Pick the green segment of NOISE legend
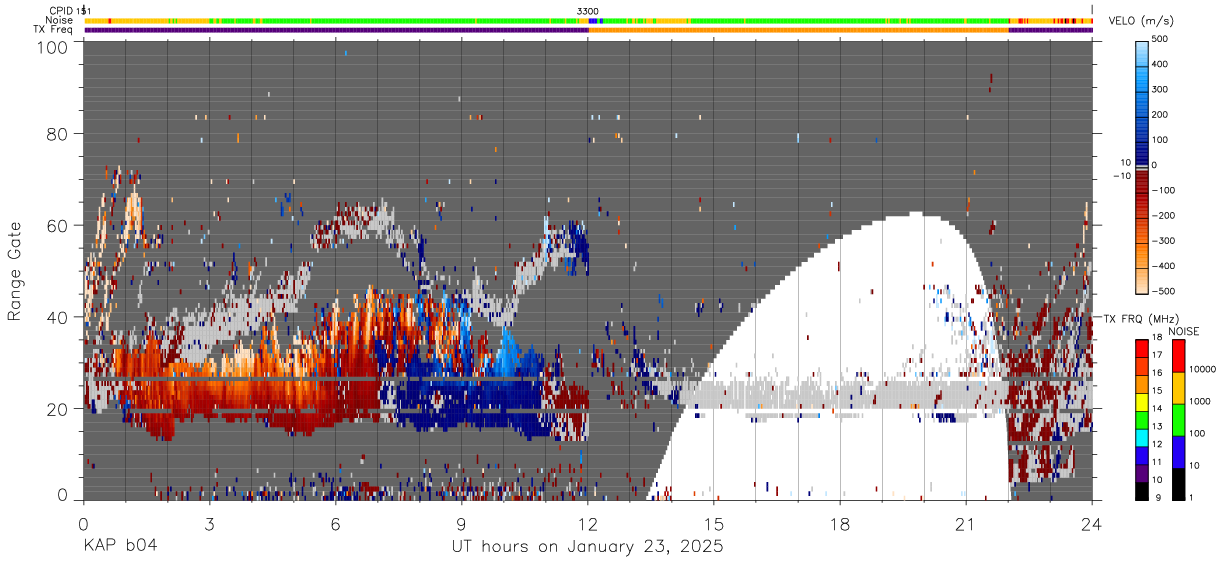1228x567 pixels. tap(1176, 419)
